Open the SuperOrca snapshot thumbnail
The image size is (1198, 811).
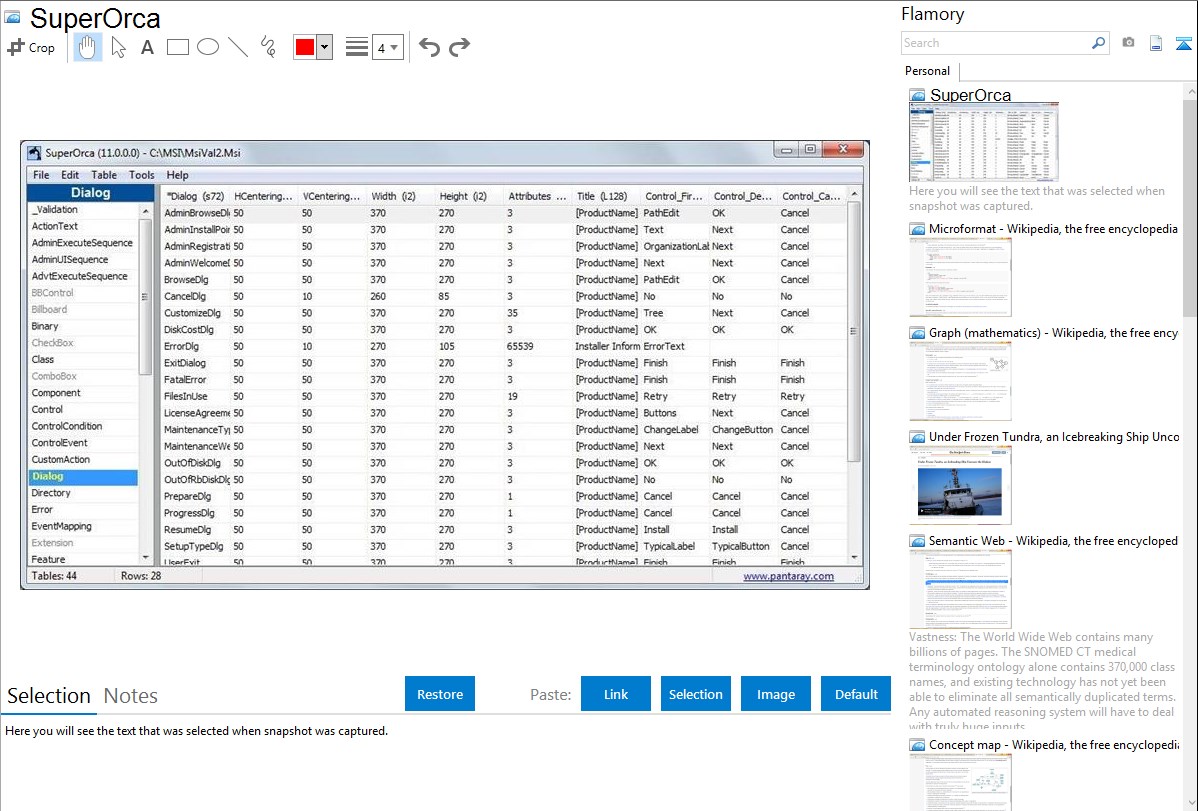pyautogui.click(x=984, y=143)
